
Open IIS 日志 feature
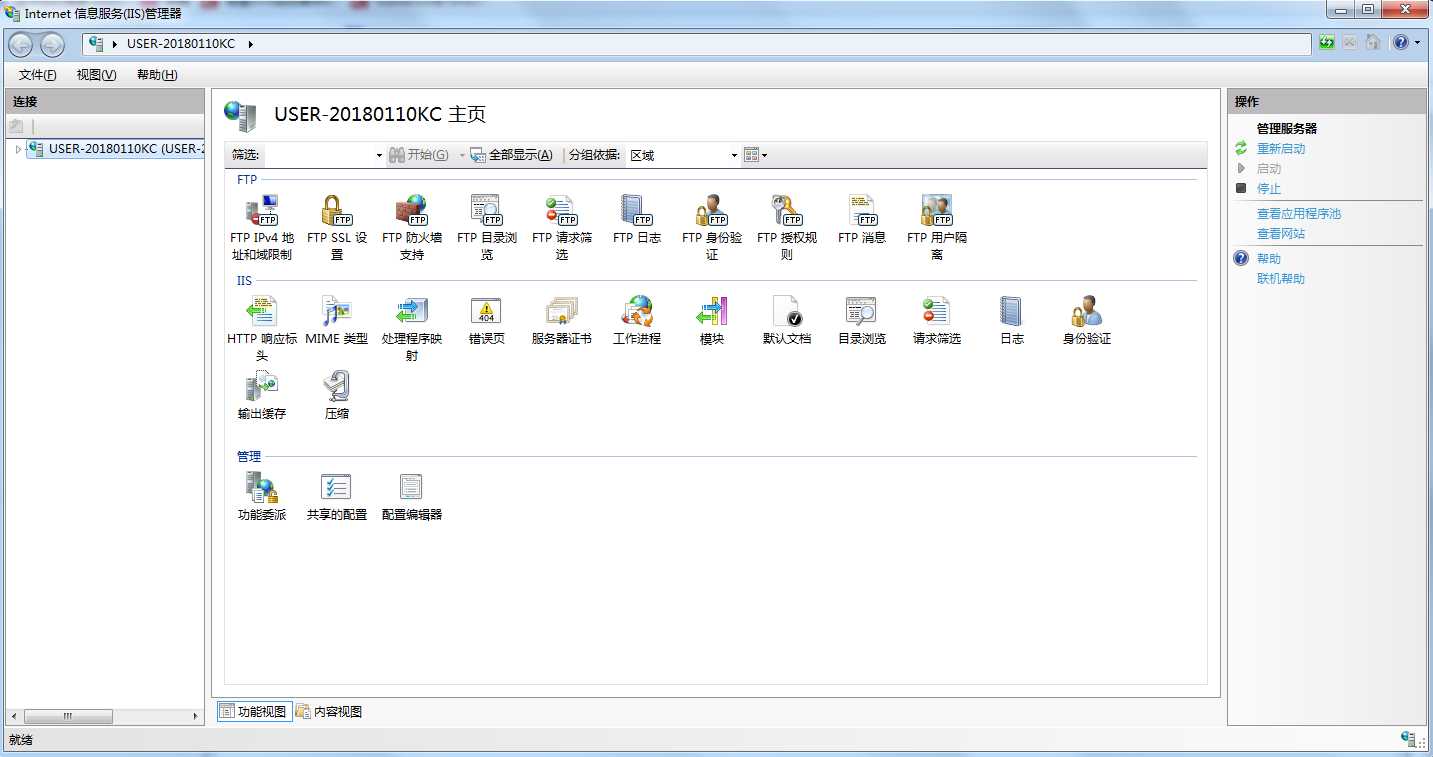pos(1012,321)
